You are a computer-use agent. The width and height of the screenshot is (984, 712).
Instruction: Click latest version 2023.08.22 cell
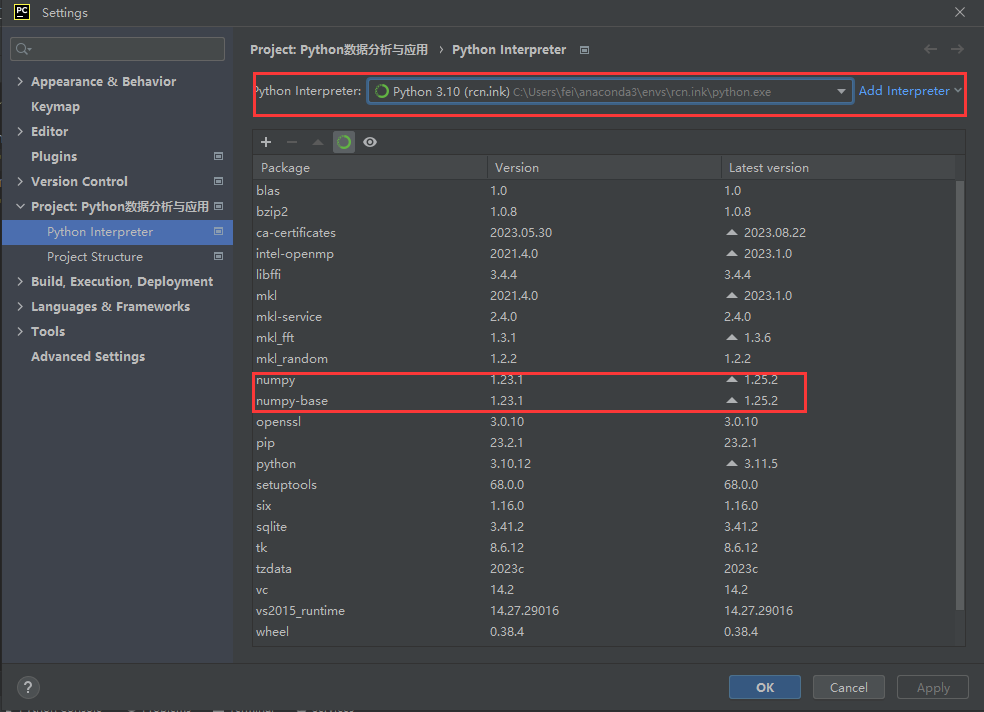pyautogui.click(x=775, y=233)
